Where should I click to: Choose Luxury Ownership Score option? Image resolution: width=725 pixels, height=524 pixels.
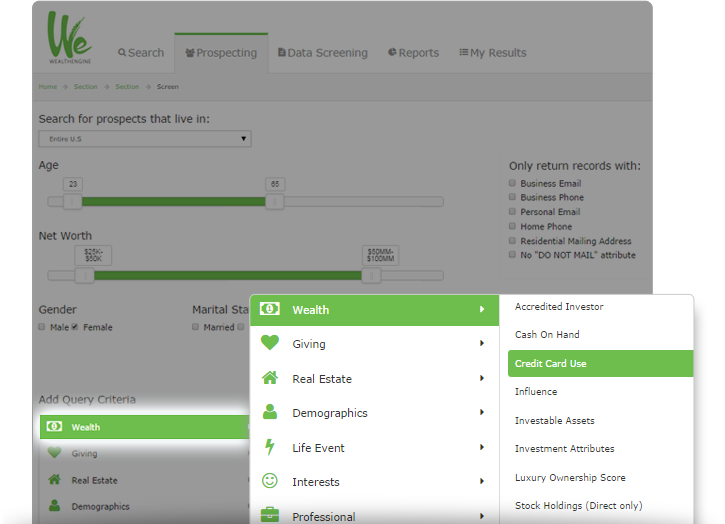point(570,478)
